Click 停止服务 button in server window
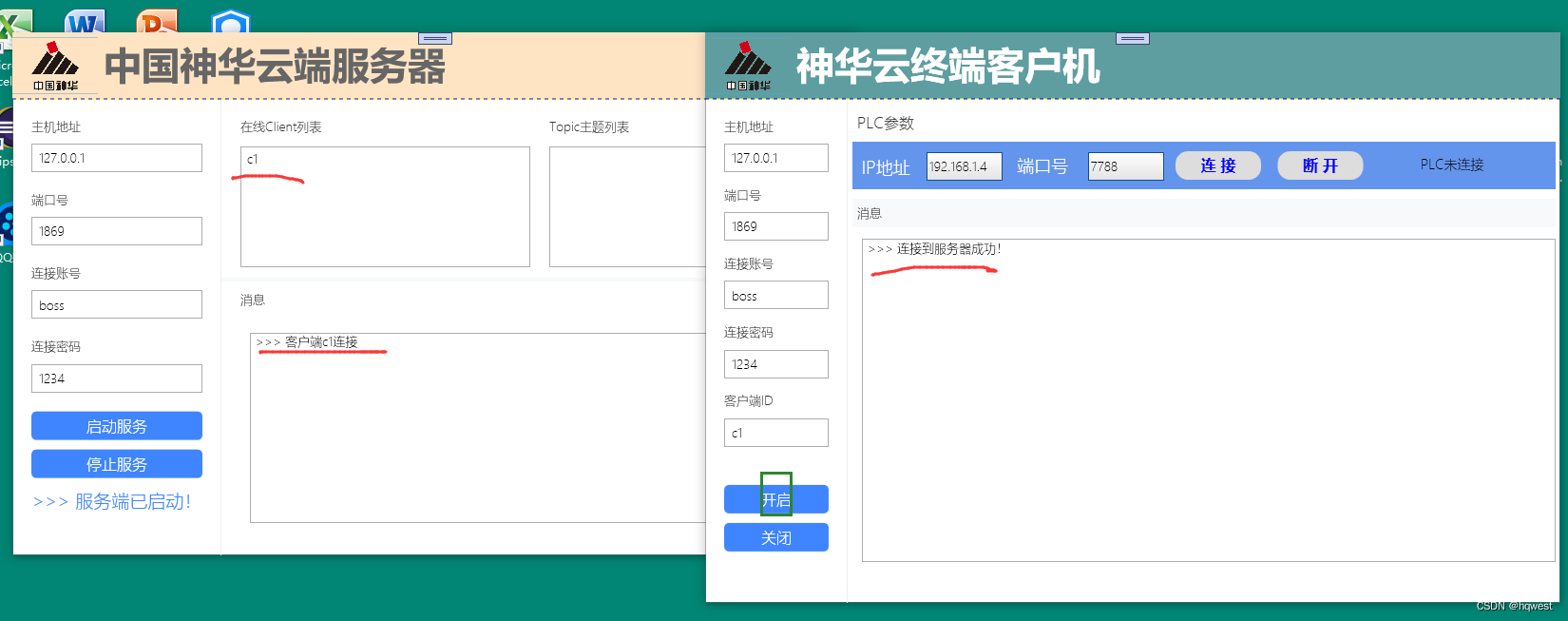 (x=117, y=464)
